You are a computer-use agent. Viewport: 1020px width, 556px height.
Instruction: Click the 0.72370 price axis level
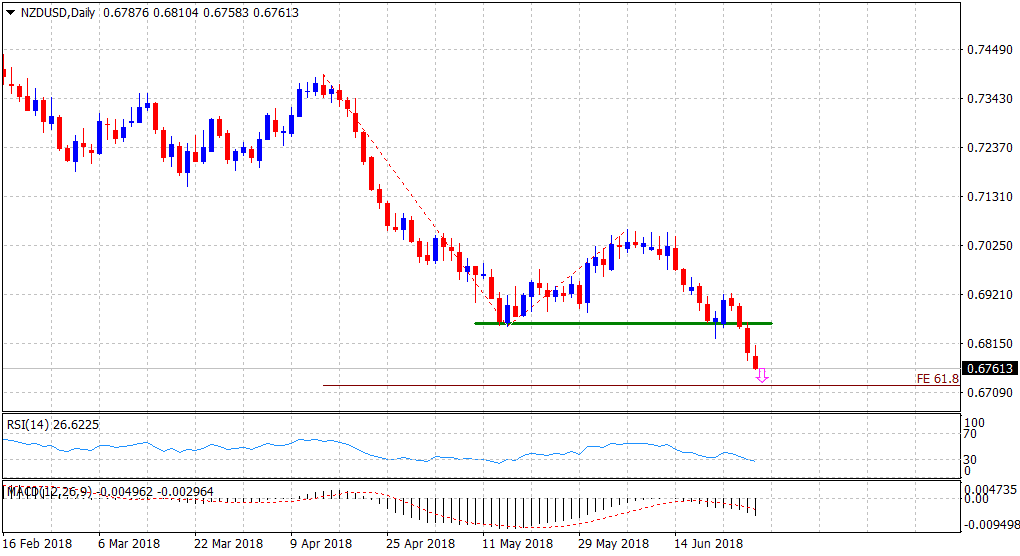[x=988, y=148]
